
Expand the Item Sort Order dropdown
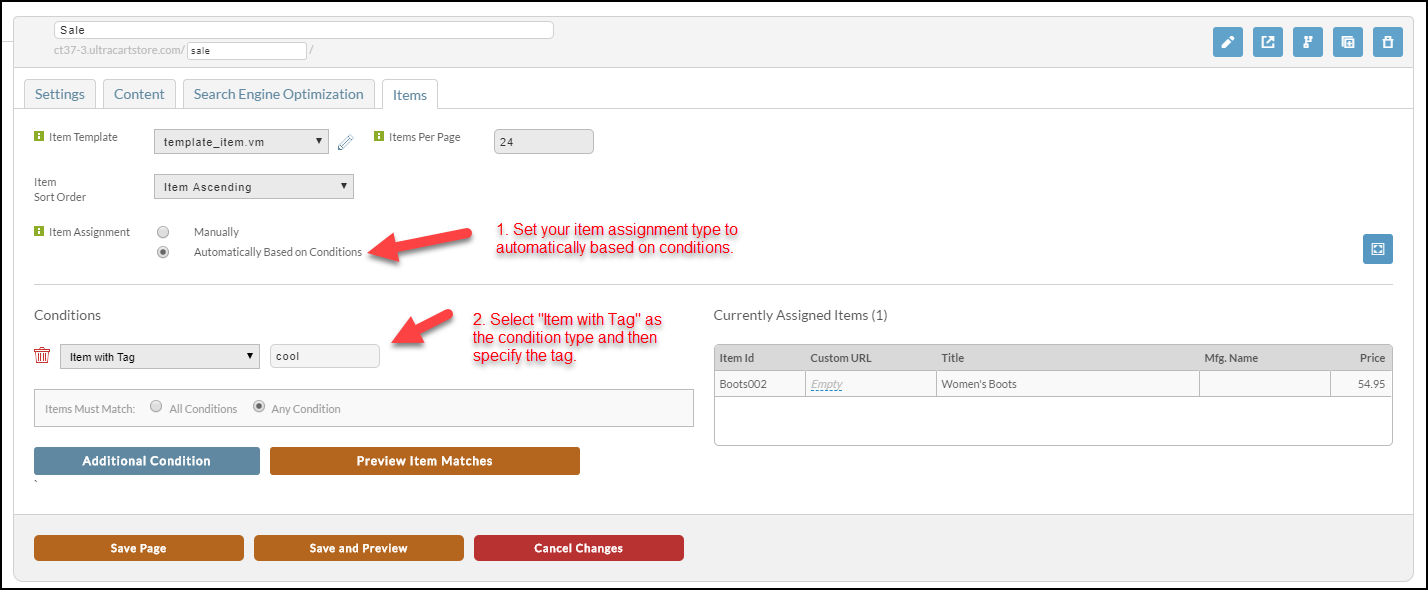tap(254, 187)
